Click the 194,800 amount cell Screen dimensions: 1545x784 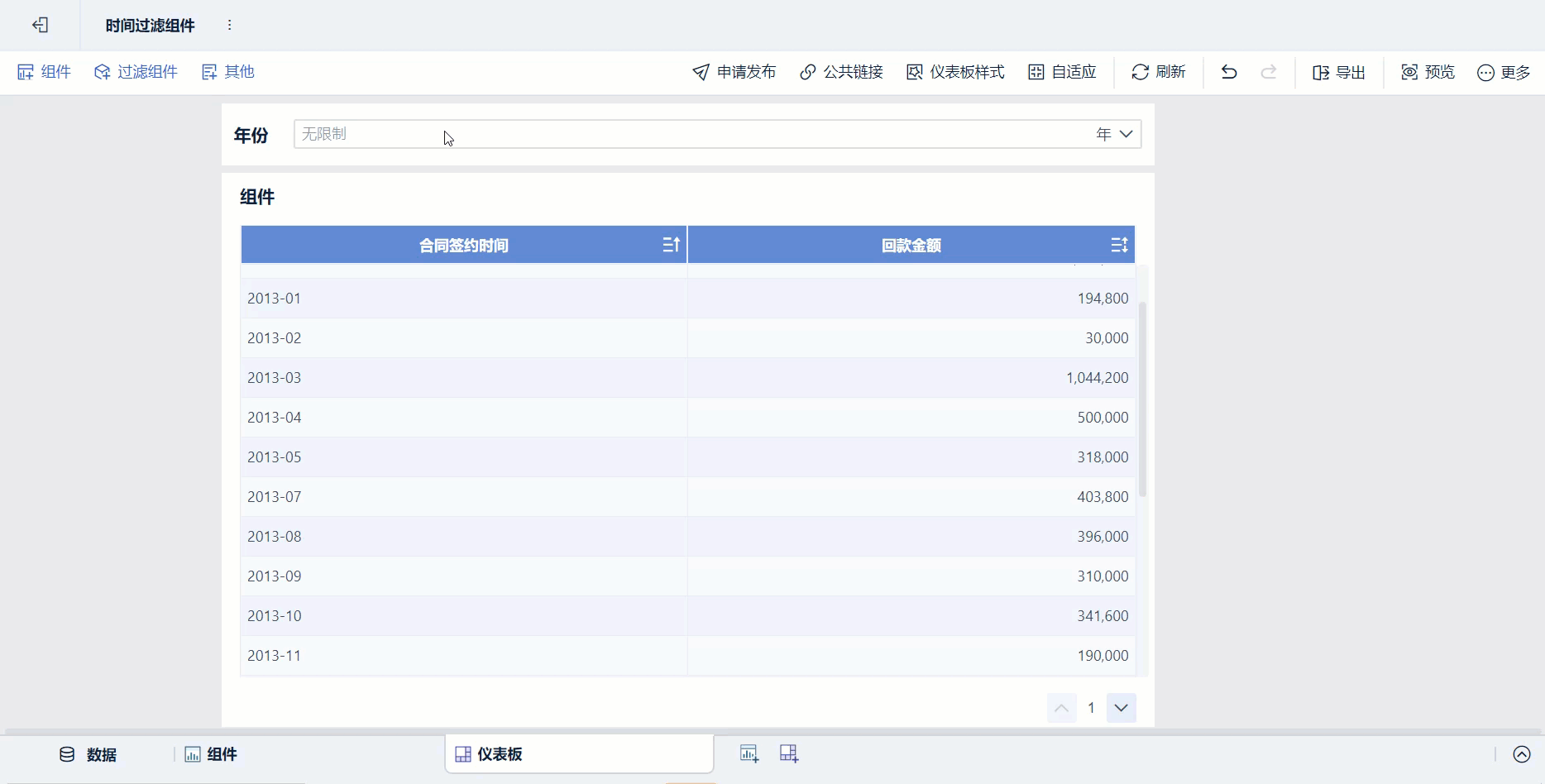911,299
